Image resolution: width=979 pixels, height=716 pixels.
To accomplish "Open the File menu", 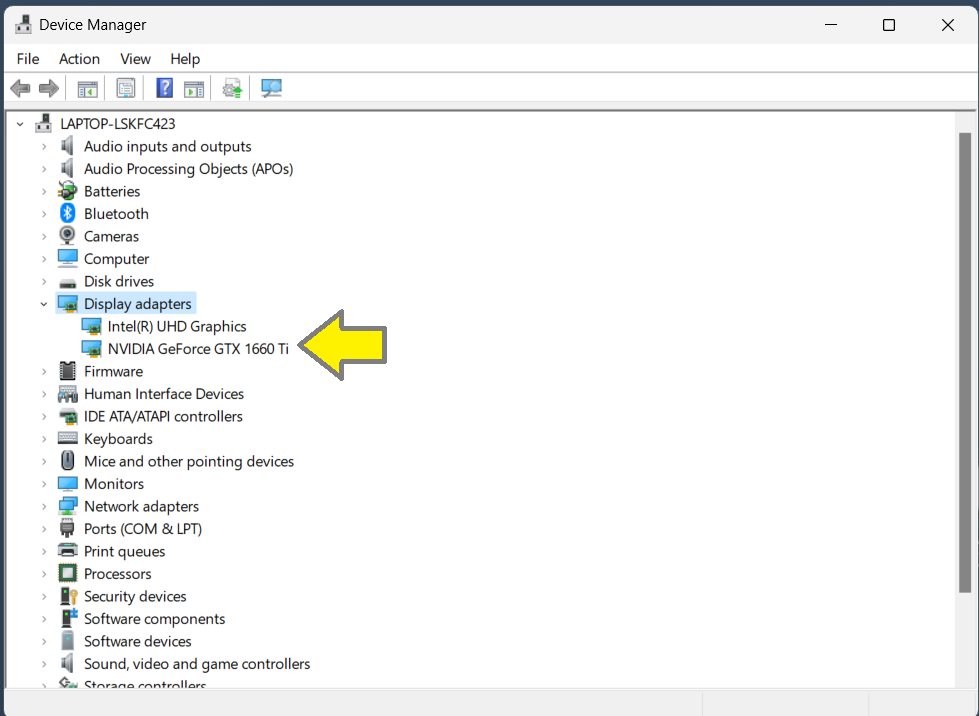I will [27, 59].
